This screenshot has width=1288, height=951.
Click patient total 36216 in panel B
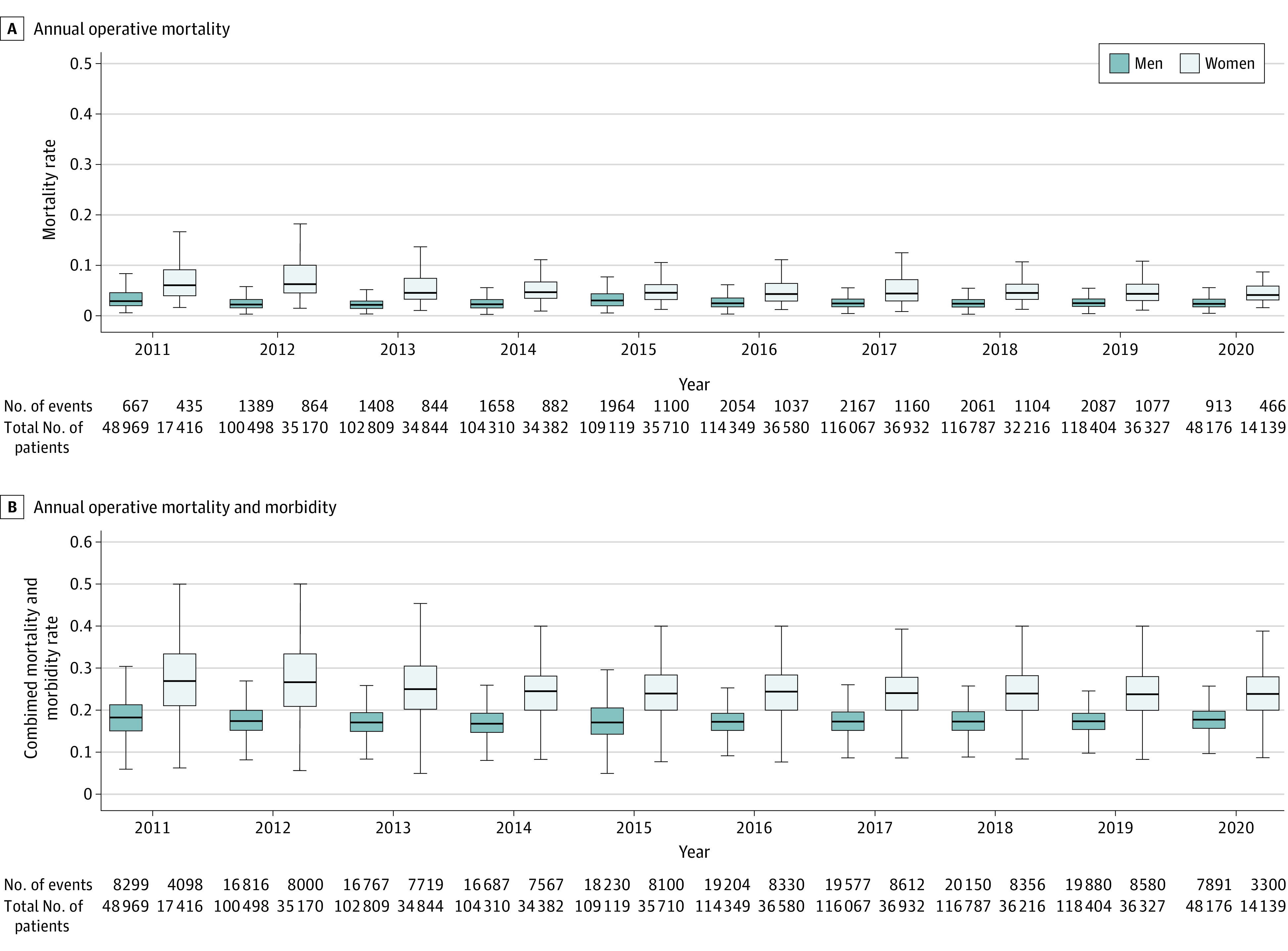coord(1022,906)
